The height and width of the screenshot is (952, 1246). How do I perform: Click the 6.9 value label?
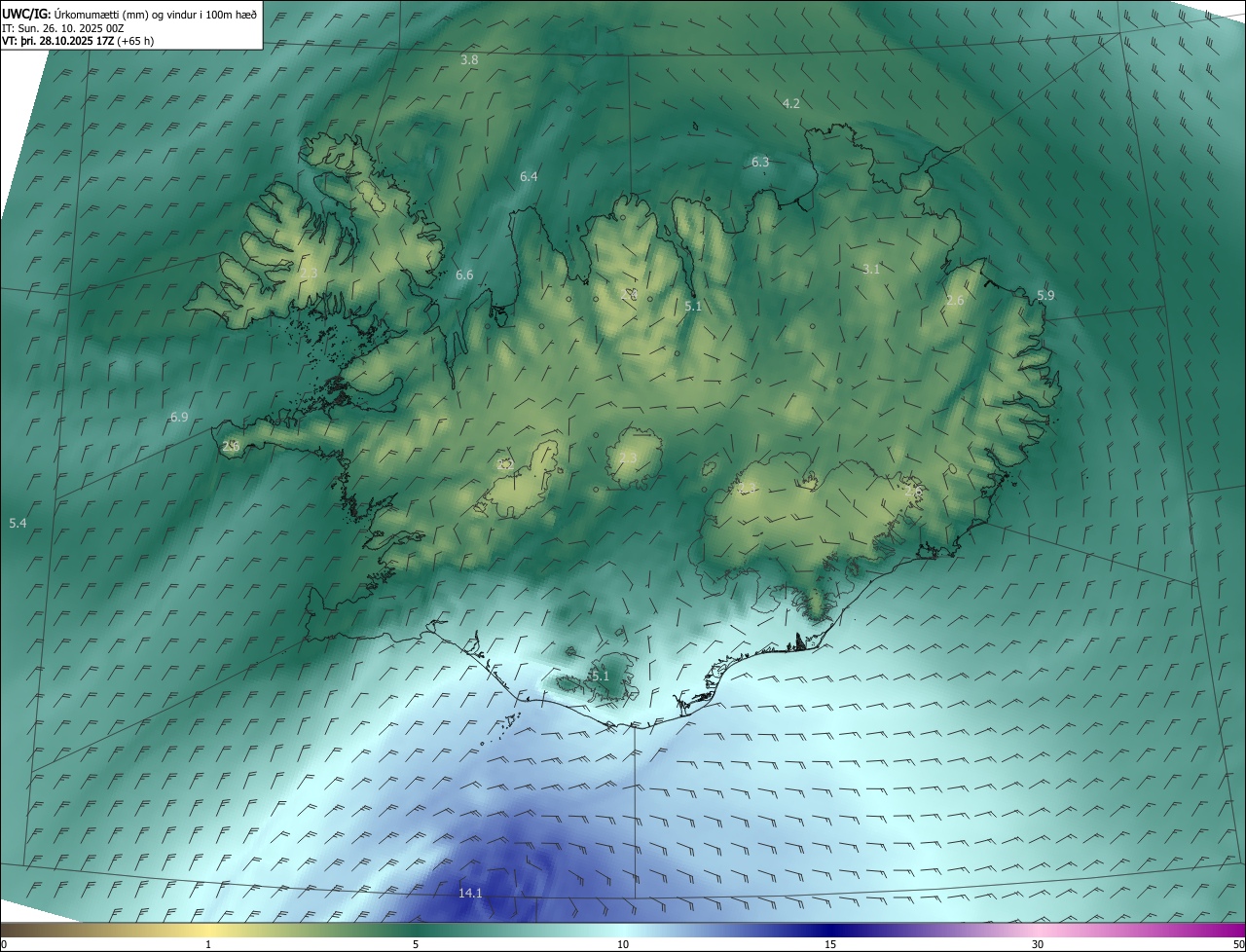[x=179, y=418]
